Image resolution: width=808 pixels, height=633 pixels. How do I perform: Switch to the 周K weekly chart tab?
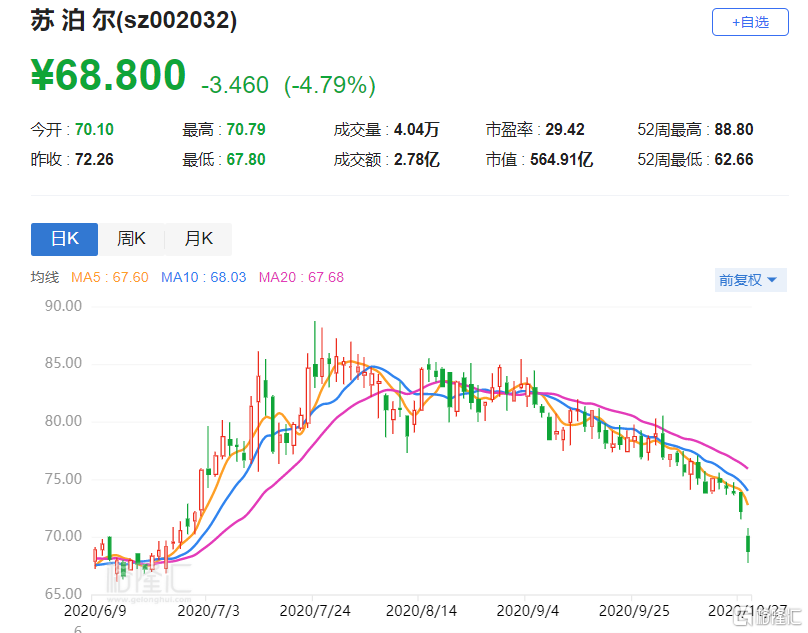point(131,239)
